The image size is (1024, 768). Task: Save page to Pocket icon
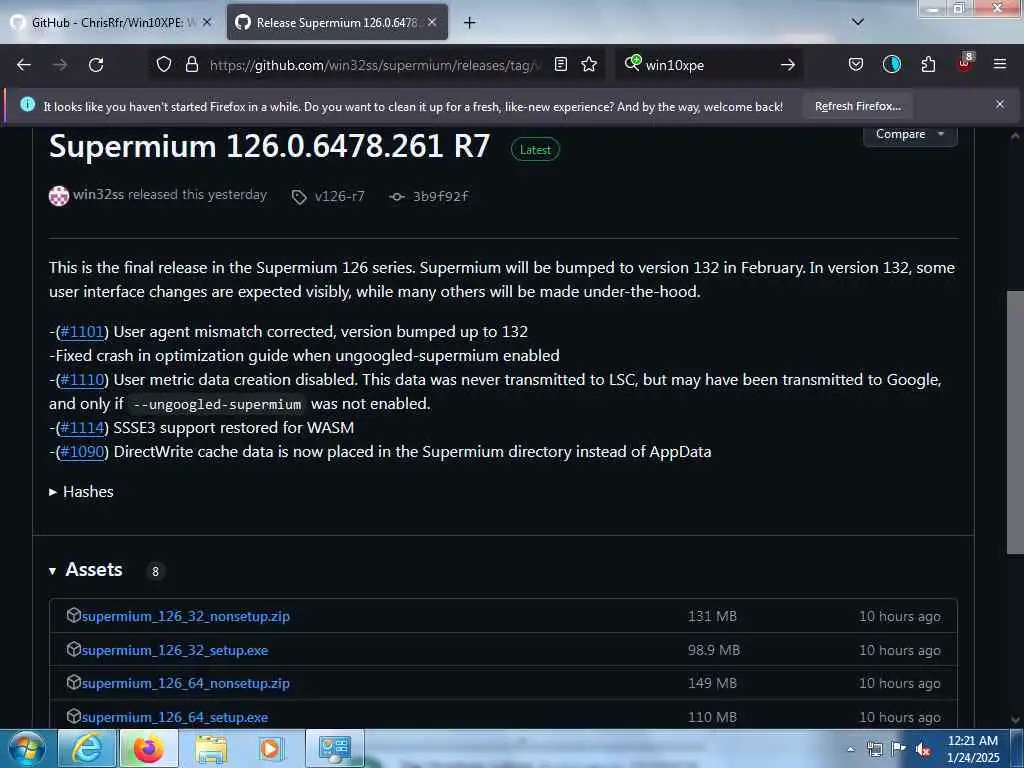click(x=856, y=64)
